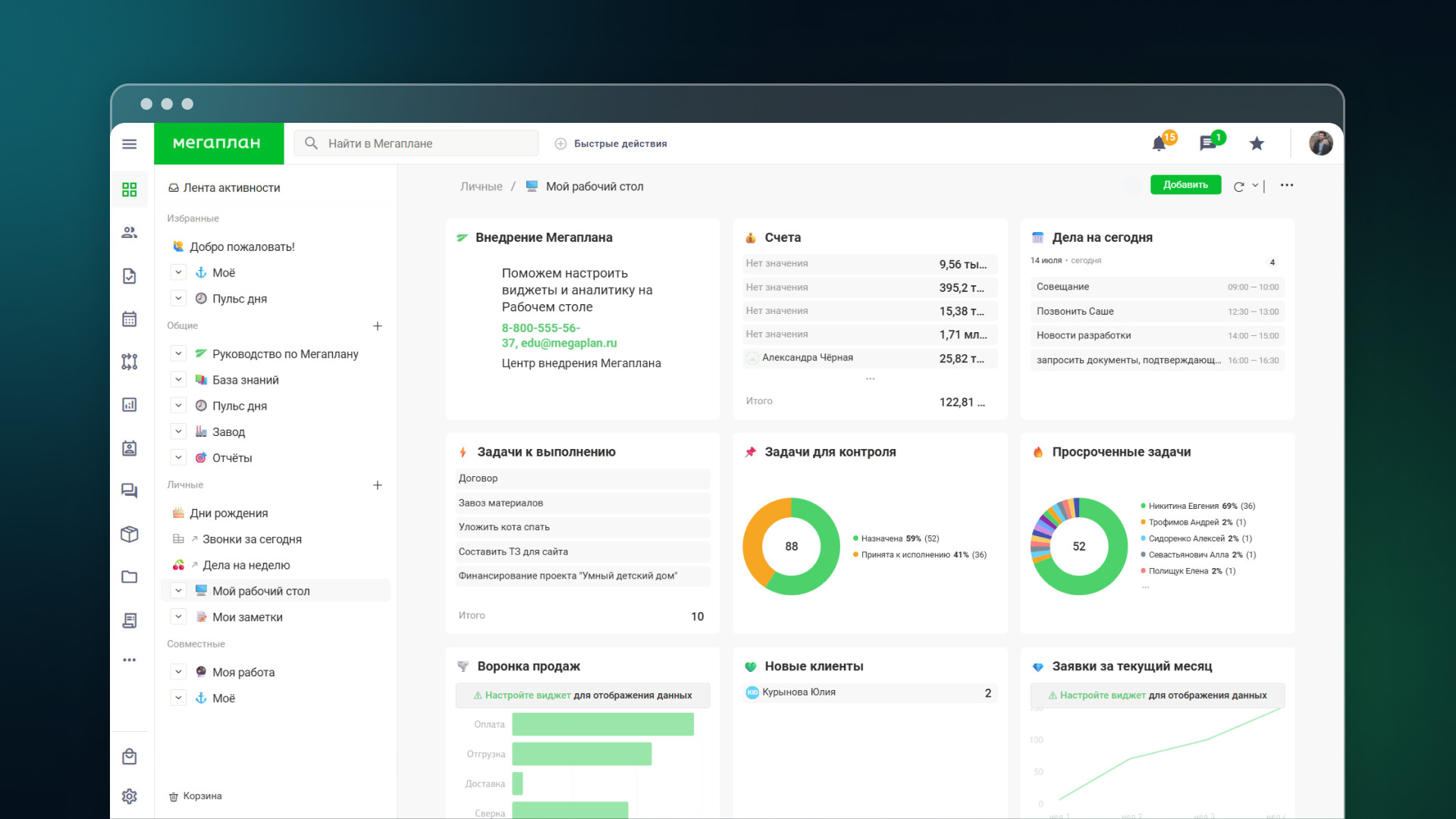Screen dimensions: 1456x819
Task: Click the orange segment of the Задачи для контроля donut
Action: [754, 540]
